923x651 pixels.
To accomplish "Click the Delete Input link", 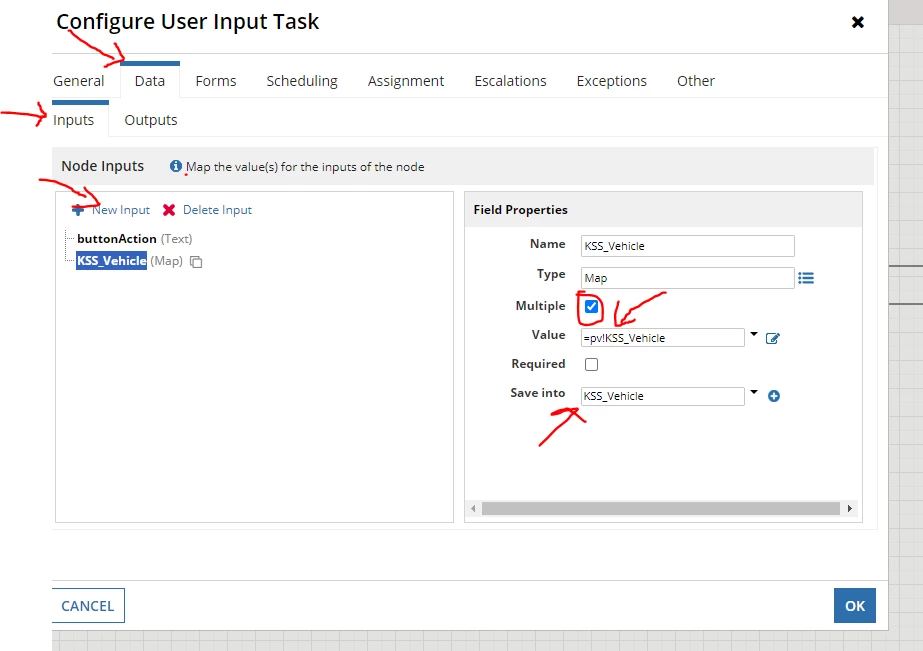I will point(217,210).
